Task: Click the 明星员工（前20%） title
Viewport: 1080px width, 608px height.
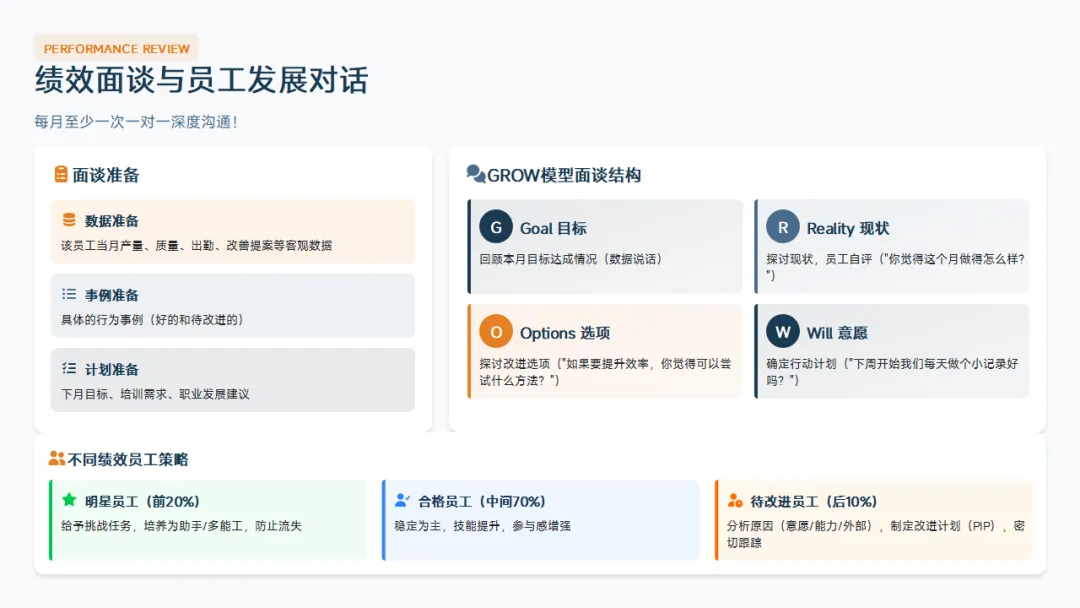Action: click(x=142, y=501)
